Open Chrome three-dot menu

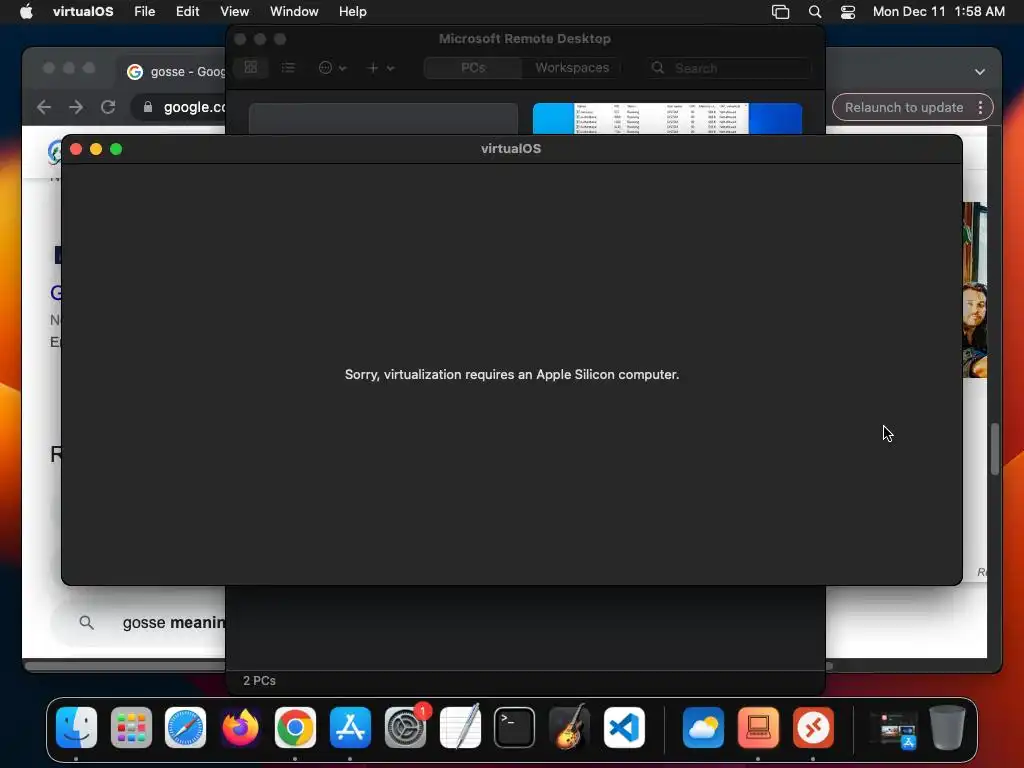(x=980, y=107)
